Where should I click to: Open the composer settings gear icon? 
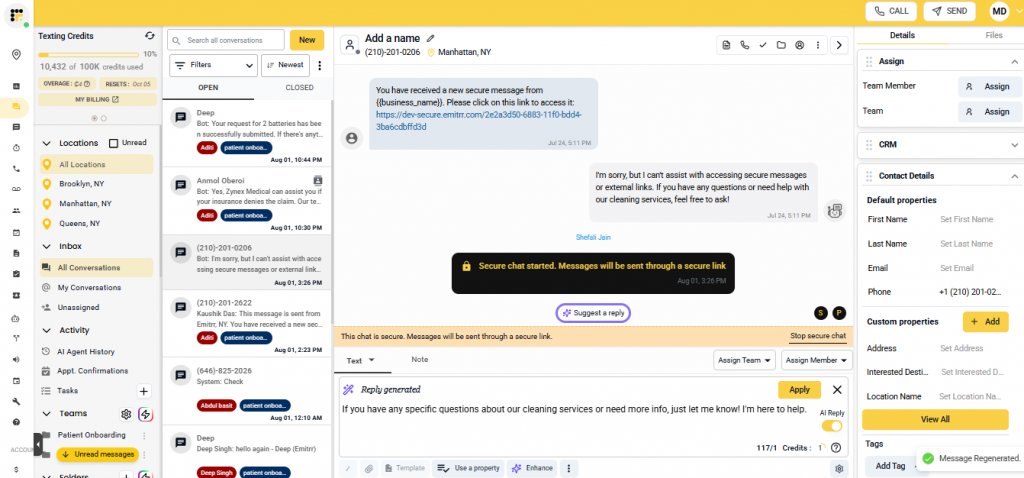pyautogui.click(x=839, y=468)
